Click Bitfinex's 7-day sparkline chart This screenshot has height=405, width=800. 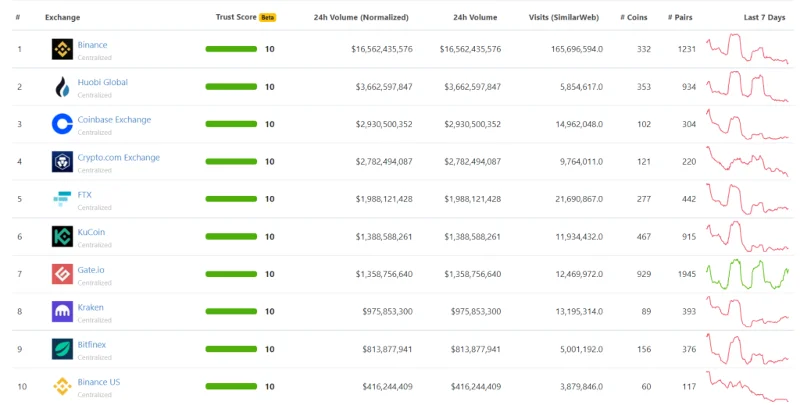747,349
